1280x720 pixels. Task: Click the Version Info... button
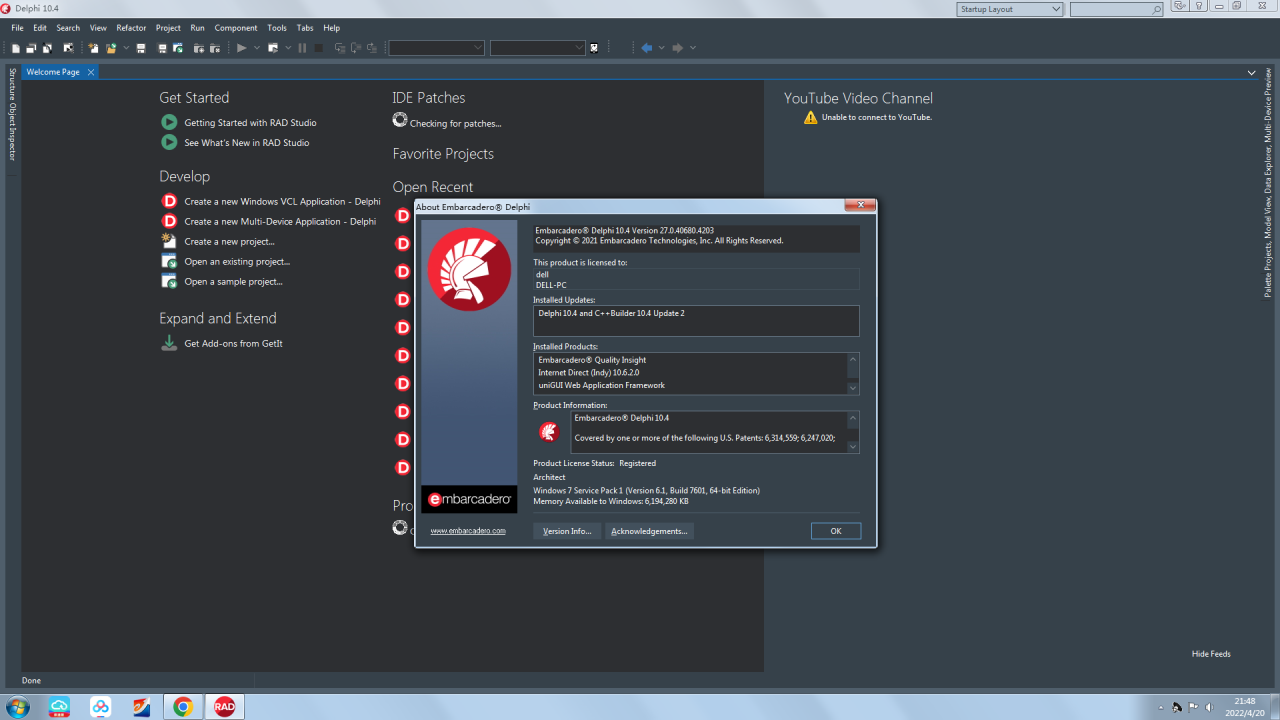(567, 531)
